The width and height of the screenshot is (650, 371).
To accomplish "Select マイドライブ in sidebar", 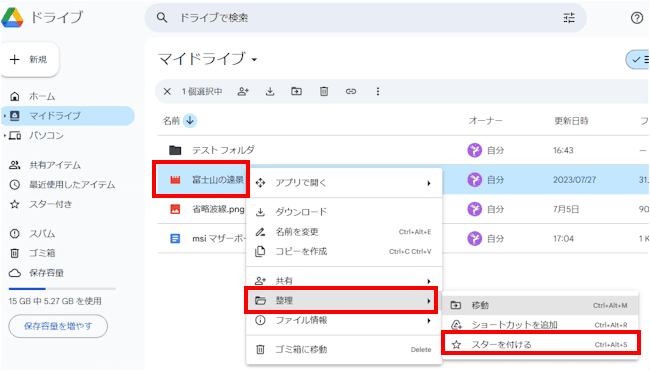I will click(x=68, y=116).
